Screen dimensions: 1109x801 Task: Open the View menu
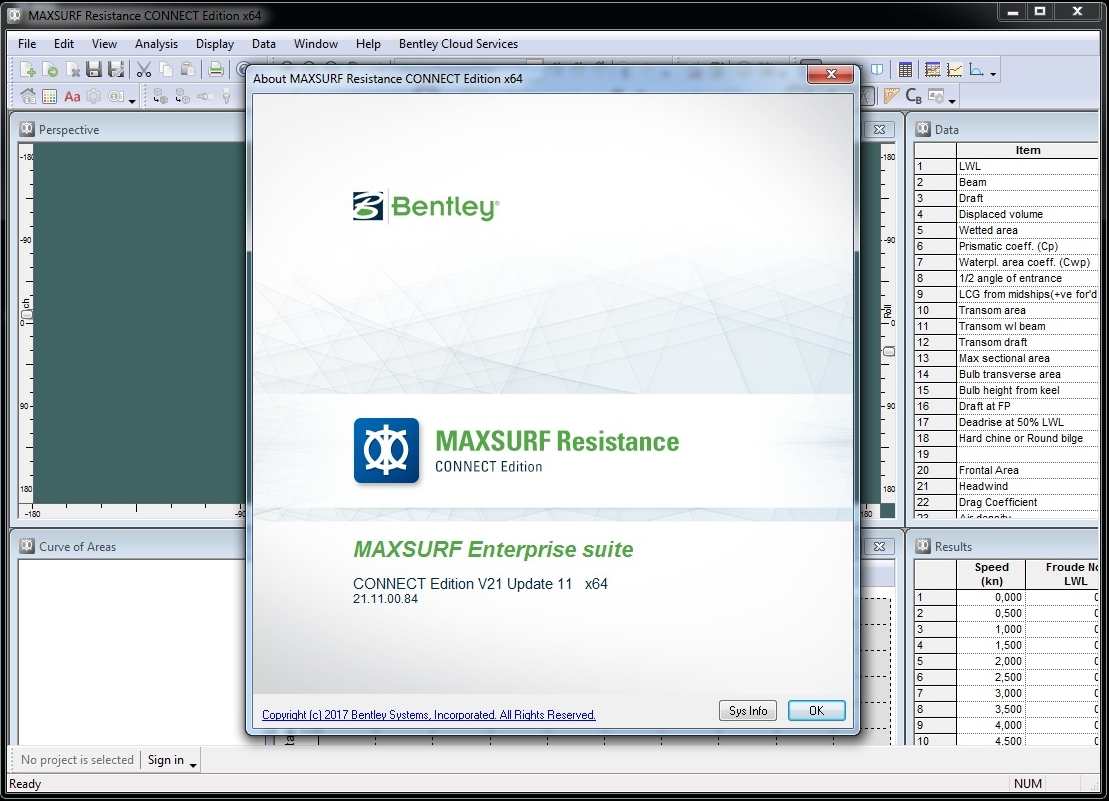click(x=104, y=44)
